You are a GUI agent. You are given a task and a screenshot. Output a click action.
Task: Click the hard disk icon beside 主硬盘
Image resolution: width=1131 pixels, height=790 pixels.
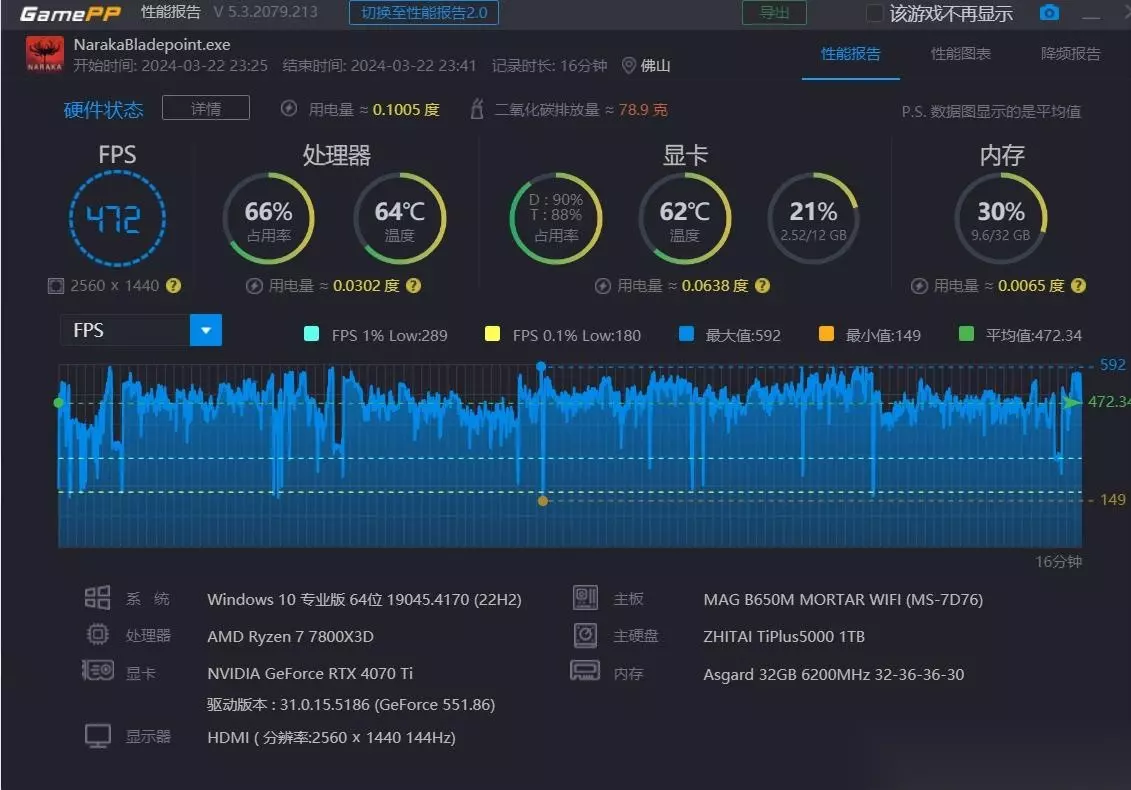(585, 636)
